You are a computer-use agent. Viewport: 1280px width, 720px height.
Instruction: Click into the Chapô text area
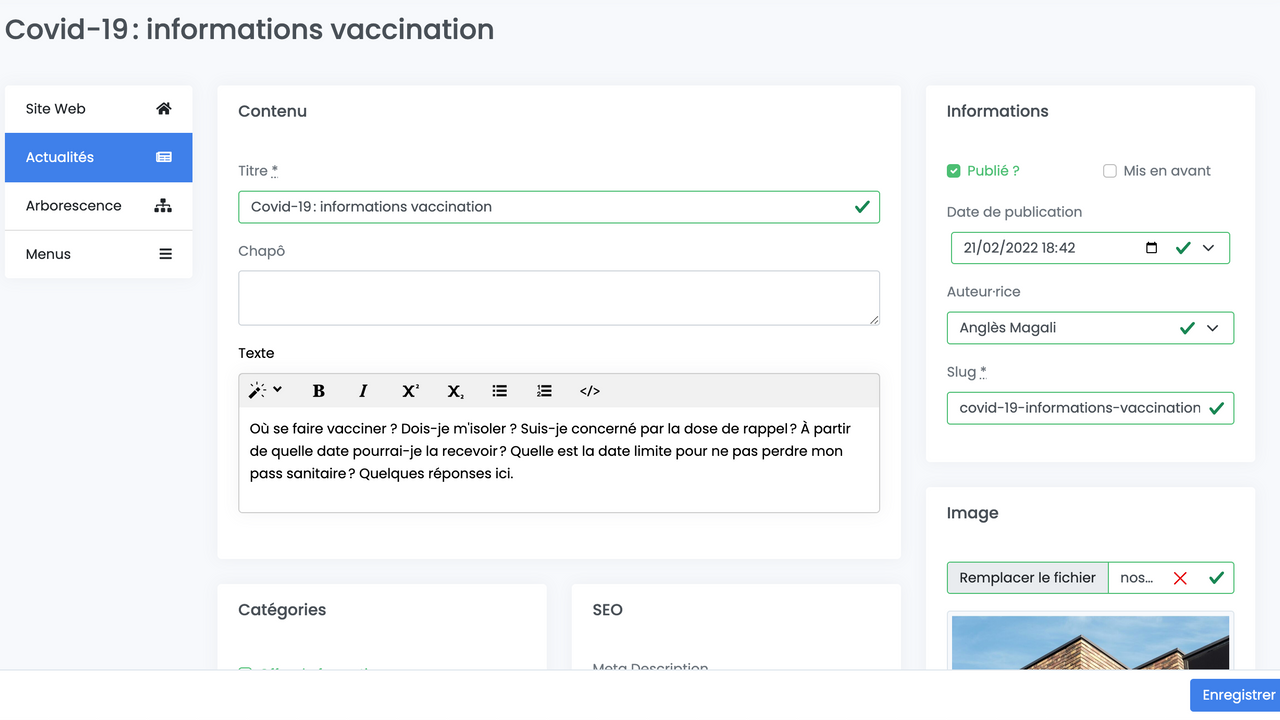tap(558, 298)
